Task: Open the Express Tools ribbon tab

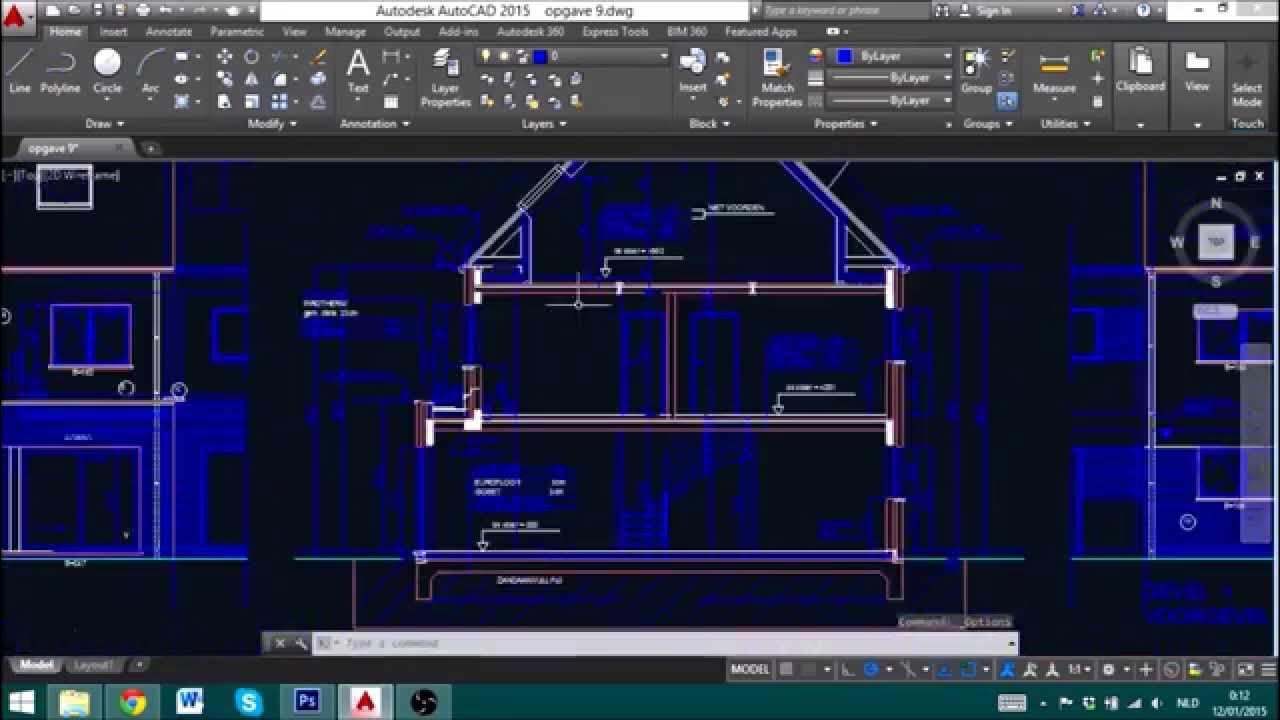Action: [x=615, y=32]
